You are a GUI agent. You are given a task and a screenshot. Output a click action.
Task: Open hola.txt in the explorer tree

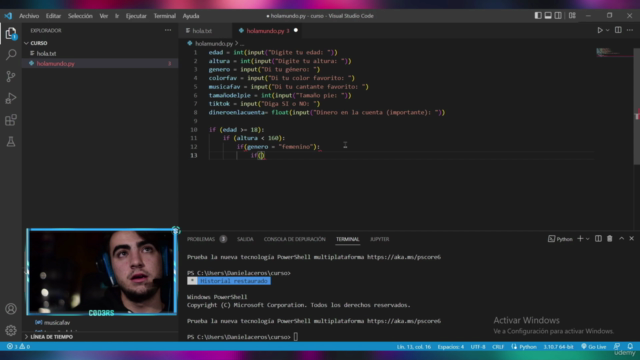46,53
